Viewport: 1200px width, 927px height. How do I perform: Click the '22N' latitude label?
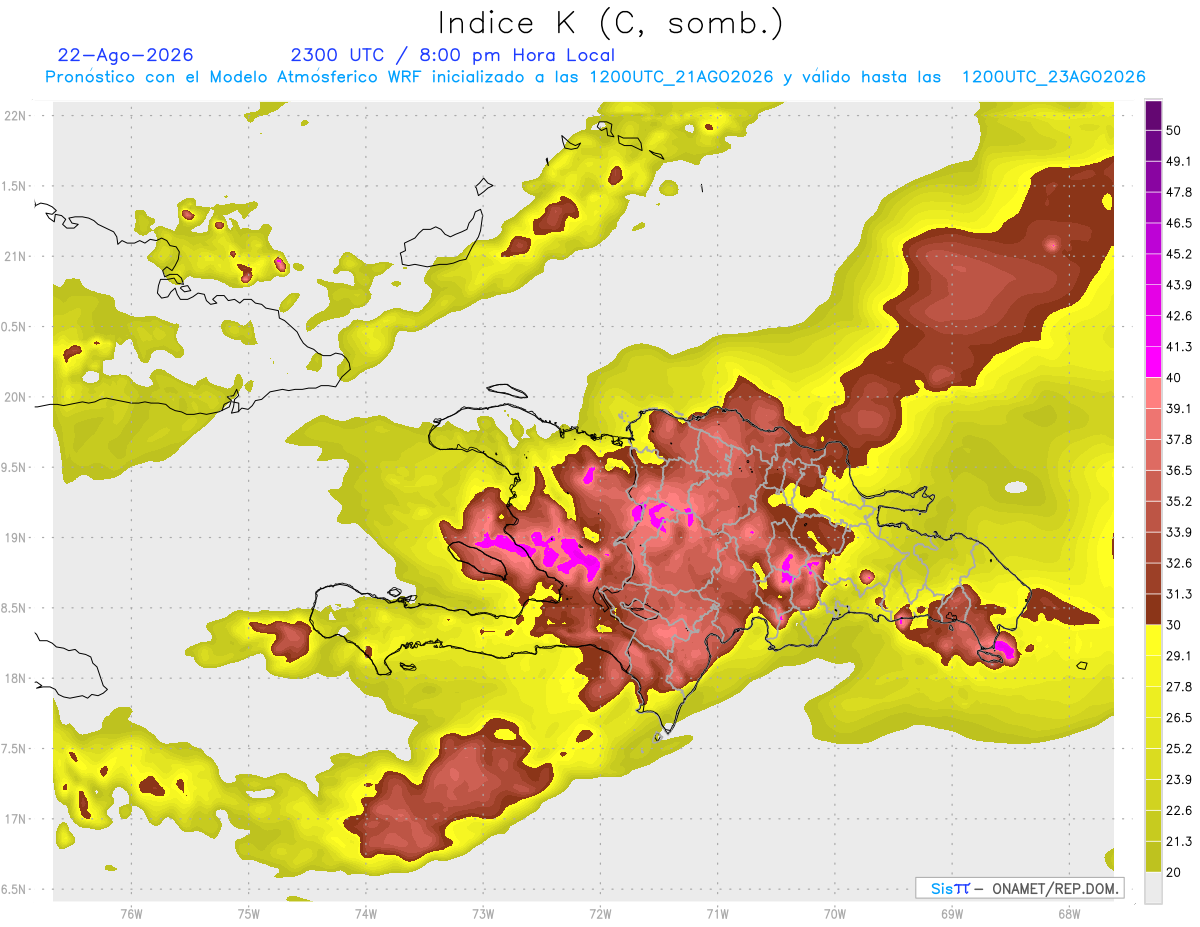point(15,115)
